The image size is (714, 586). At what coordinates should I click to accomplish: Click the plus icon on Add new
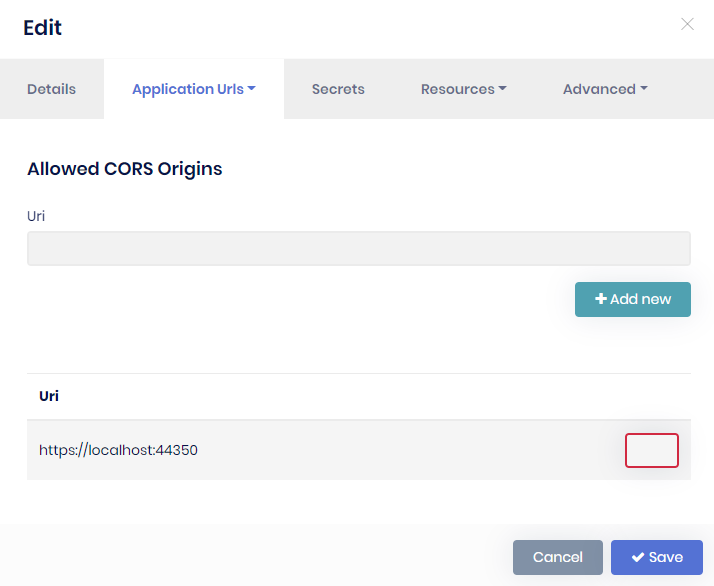[601, 299]
